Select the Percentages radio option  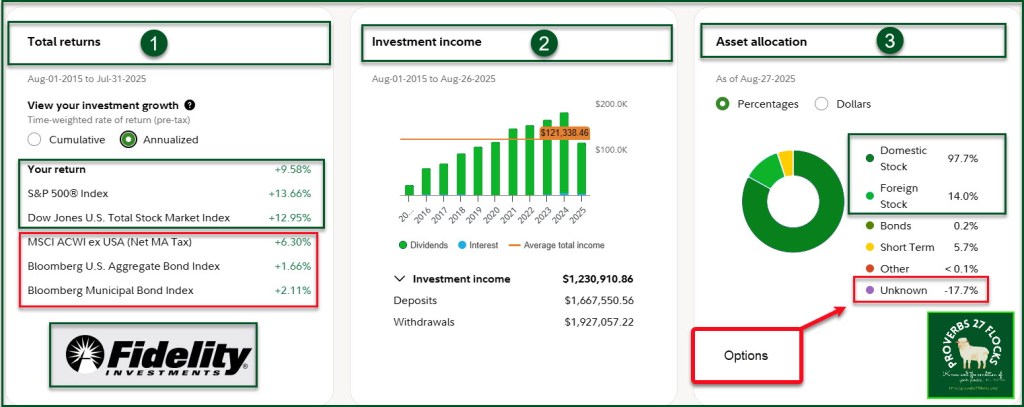pyautogui.click(x=723, y=104)
